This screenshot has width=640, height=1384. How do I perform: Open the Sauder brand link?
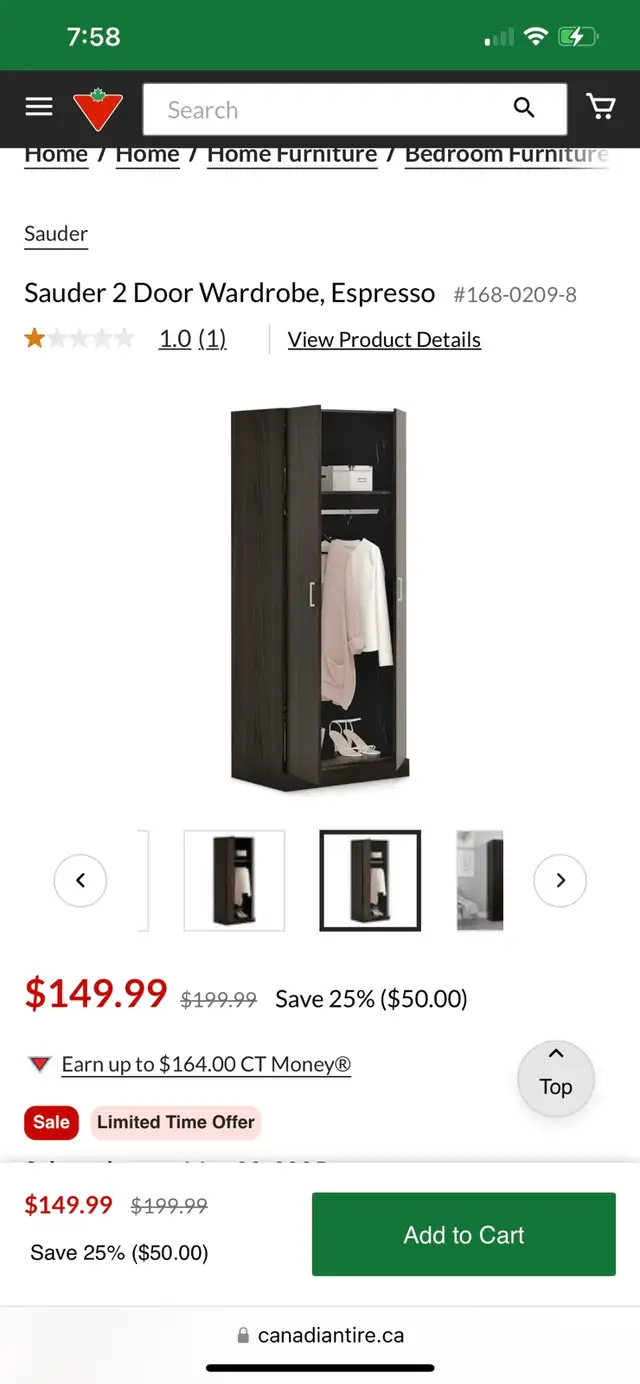coord(56,234)
